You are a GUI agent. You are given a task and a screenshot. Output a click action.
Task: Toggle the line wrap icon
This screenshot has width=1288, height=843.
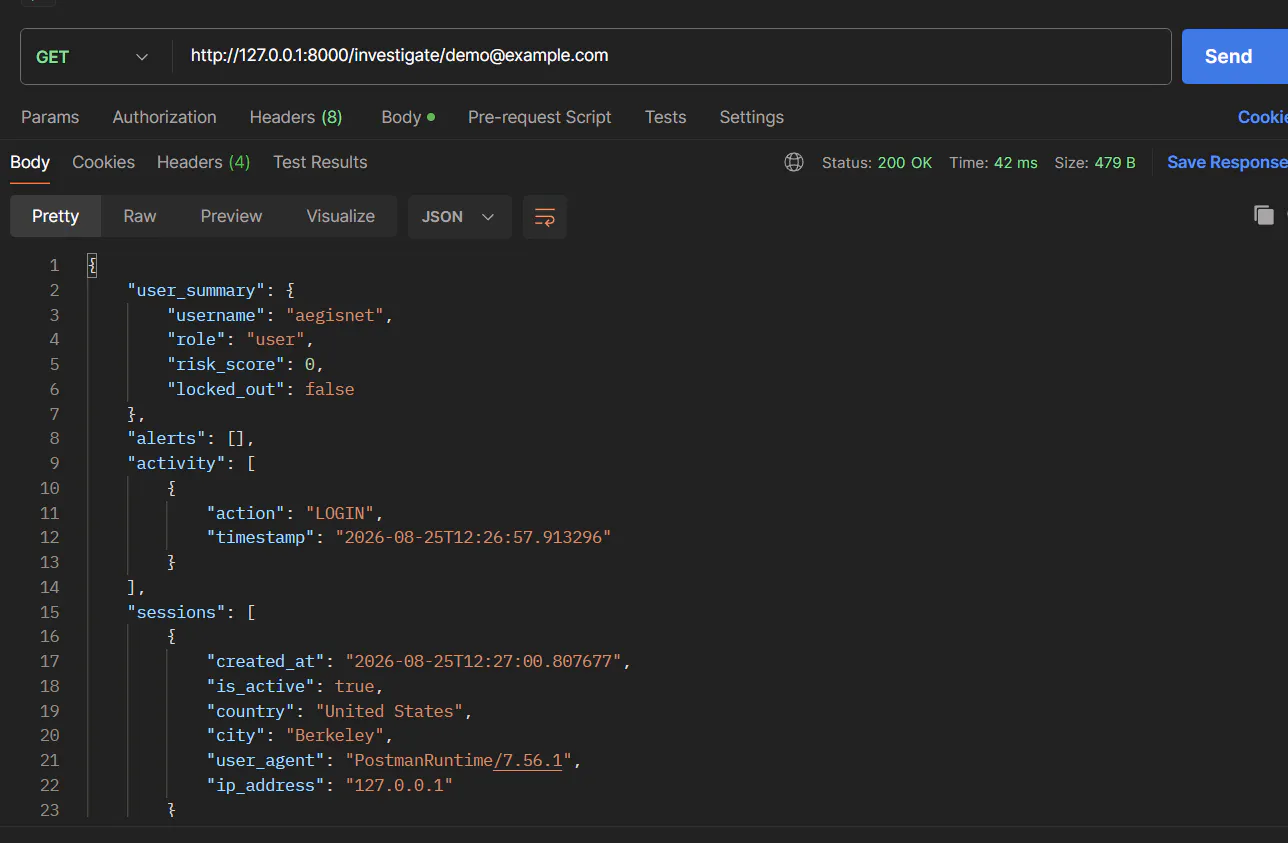545,216
